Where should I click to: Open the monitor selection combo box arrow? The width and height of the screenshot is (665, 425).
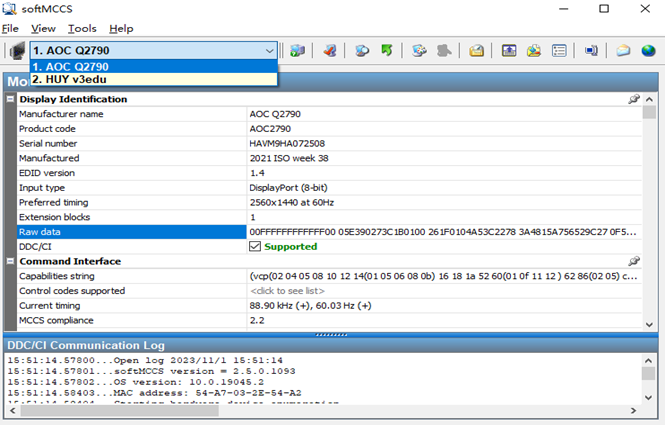point(269,51)
